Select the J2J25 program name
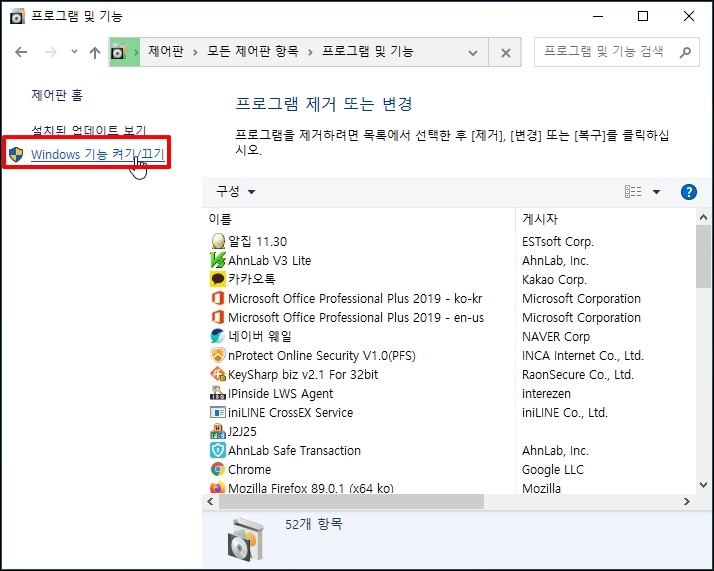 coord(242,432)
